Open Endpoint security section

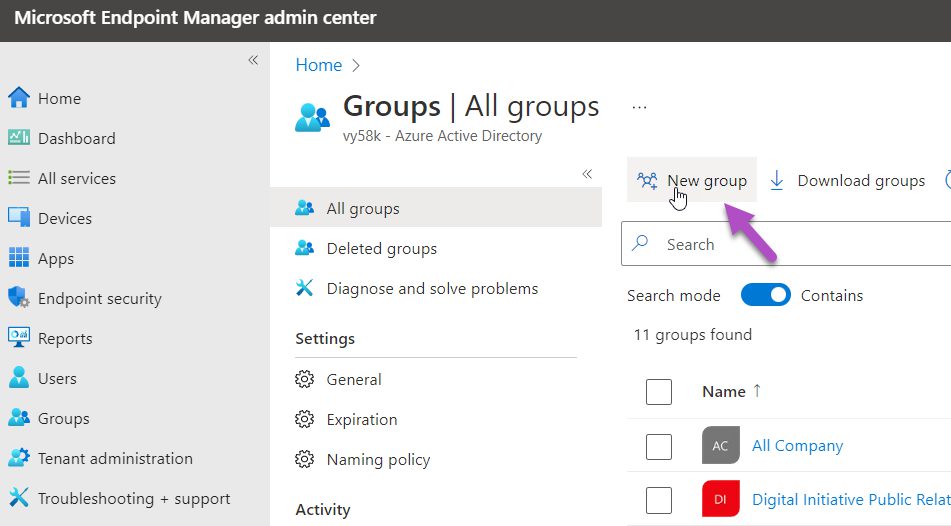[x=99, y=298]
